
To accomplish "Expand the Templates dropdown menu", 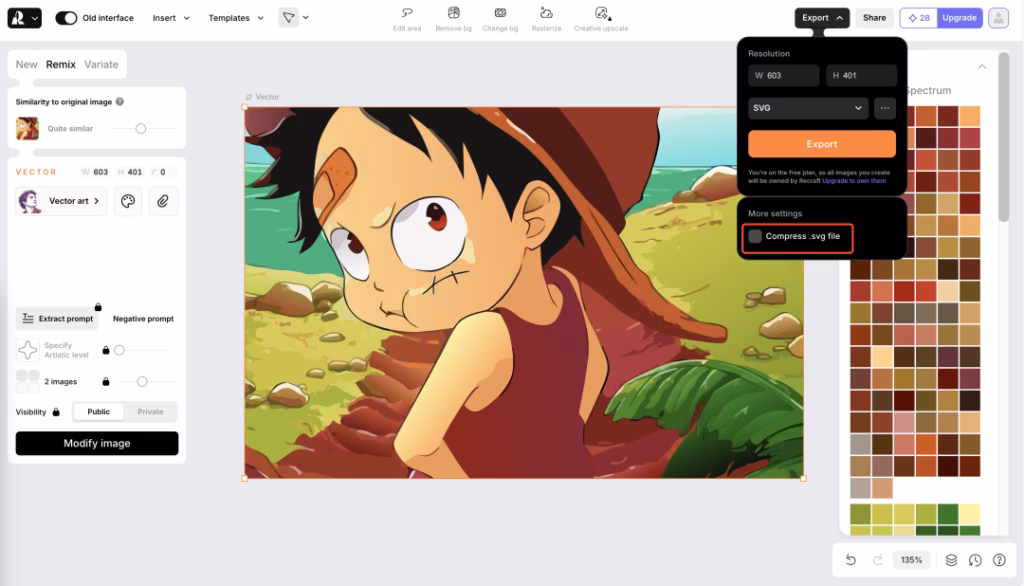I will pos(236,18).
